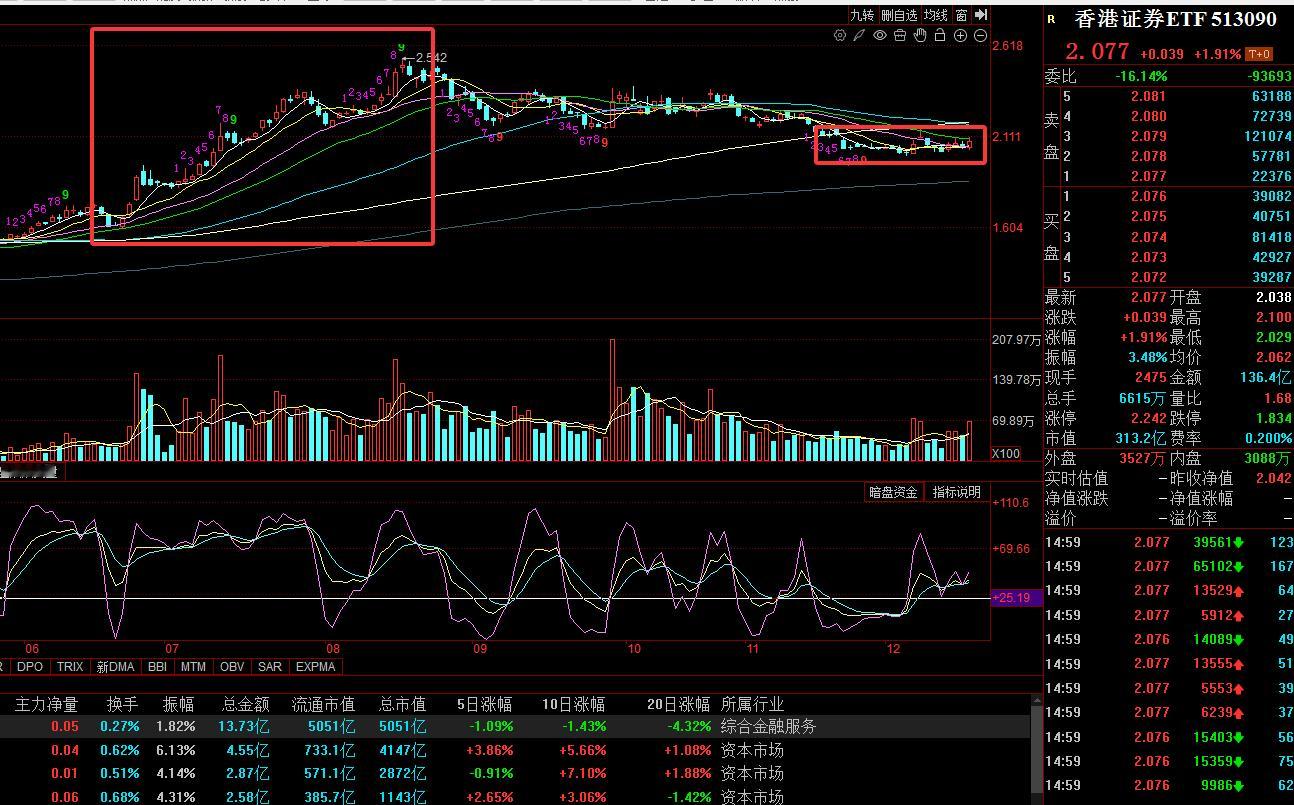
Task: Open chart settings gear icon
Action: (x=840, y=36)
